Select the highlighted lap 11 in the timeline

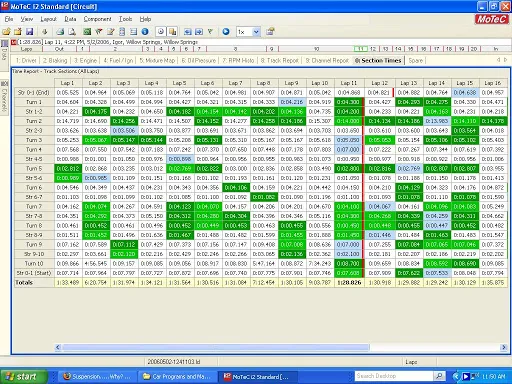[360, 49]
